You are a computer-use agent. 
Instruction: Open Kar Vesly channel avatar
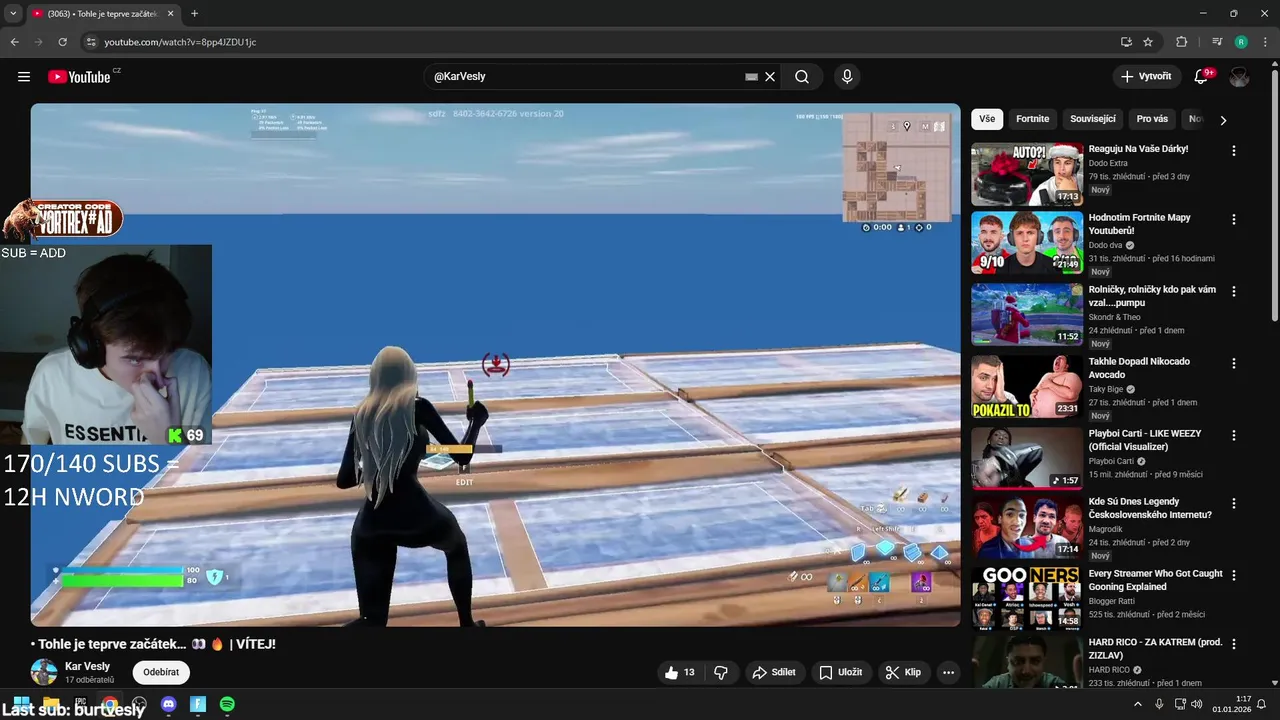tap(44, 672)
